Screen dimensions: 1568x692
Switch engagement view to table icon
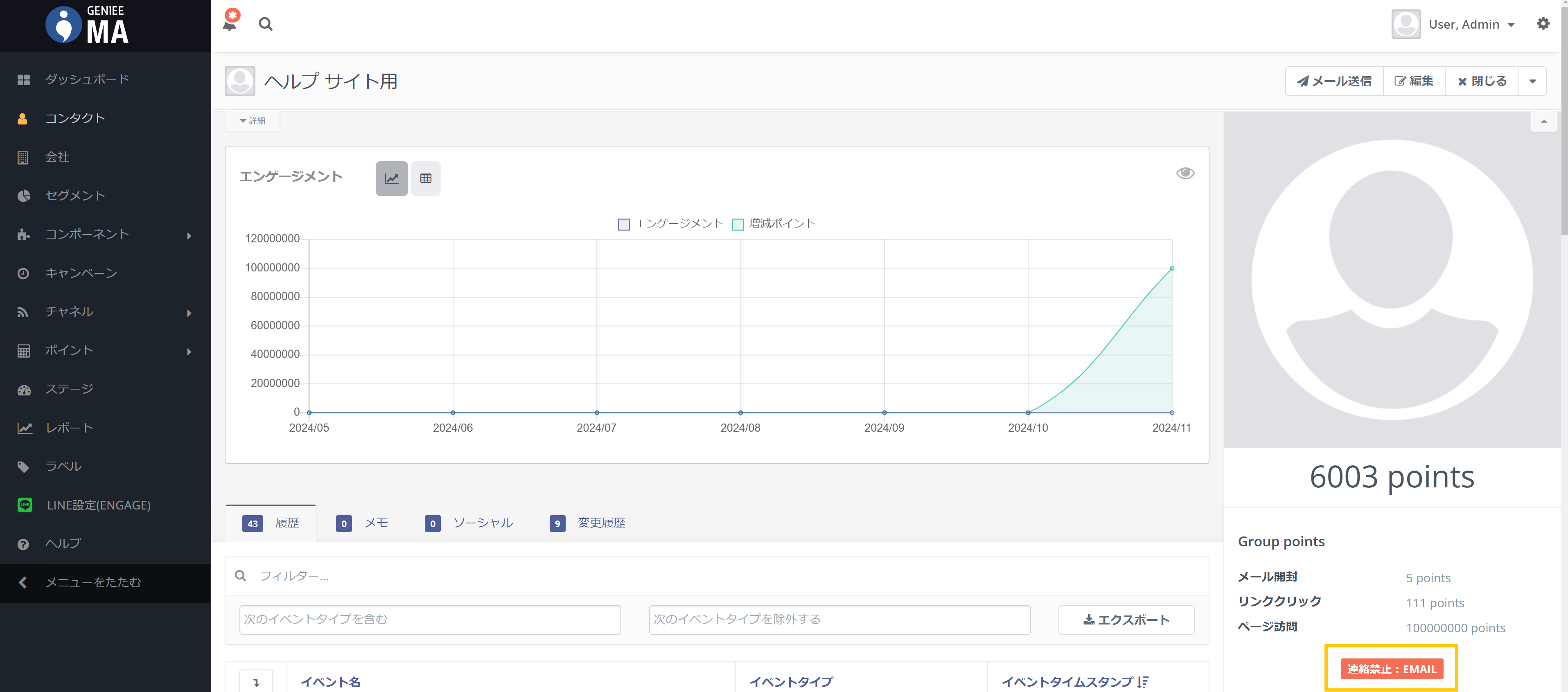click(x=426, y=178)
